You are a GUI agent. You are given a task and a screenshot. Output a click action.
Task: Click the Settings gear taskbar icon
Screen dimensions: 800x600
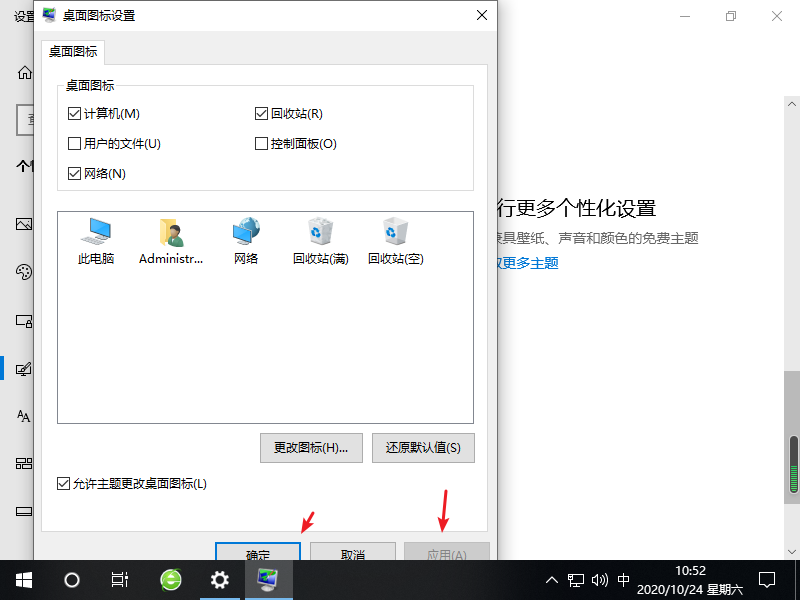[220, 579]
